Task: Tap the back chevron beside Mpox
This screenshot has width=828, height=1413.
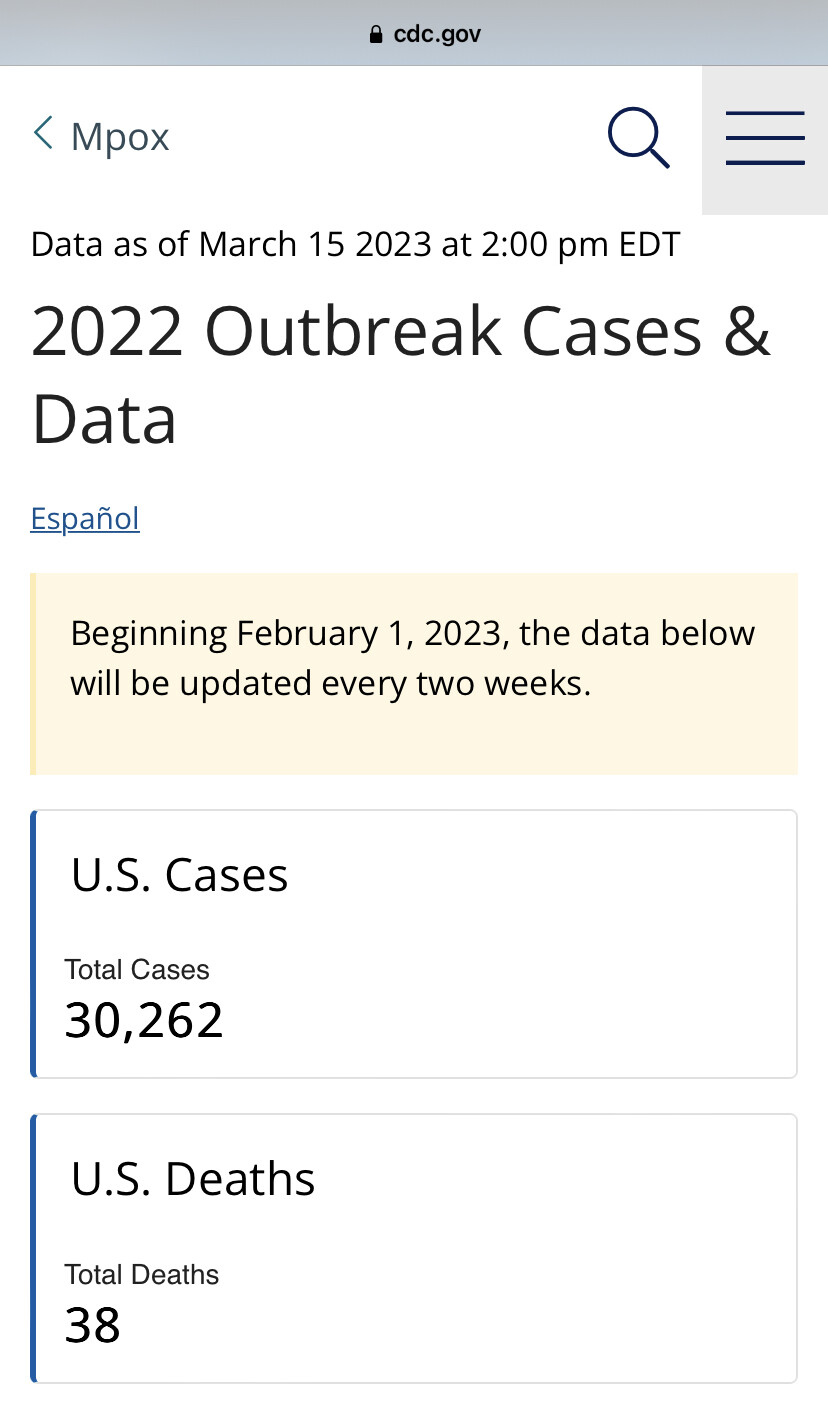Action: (x=42, y=132)
